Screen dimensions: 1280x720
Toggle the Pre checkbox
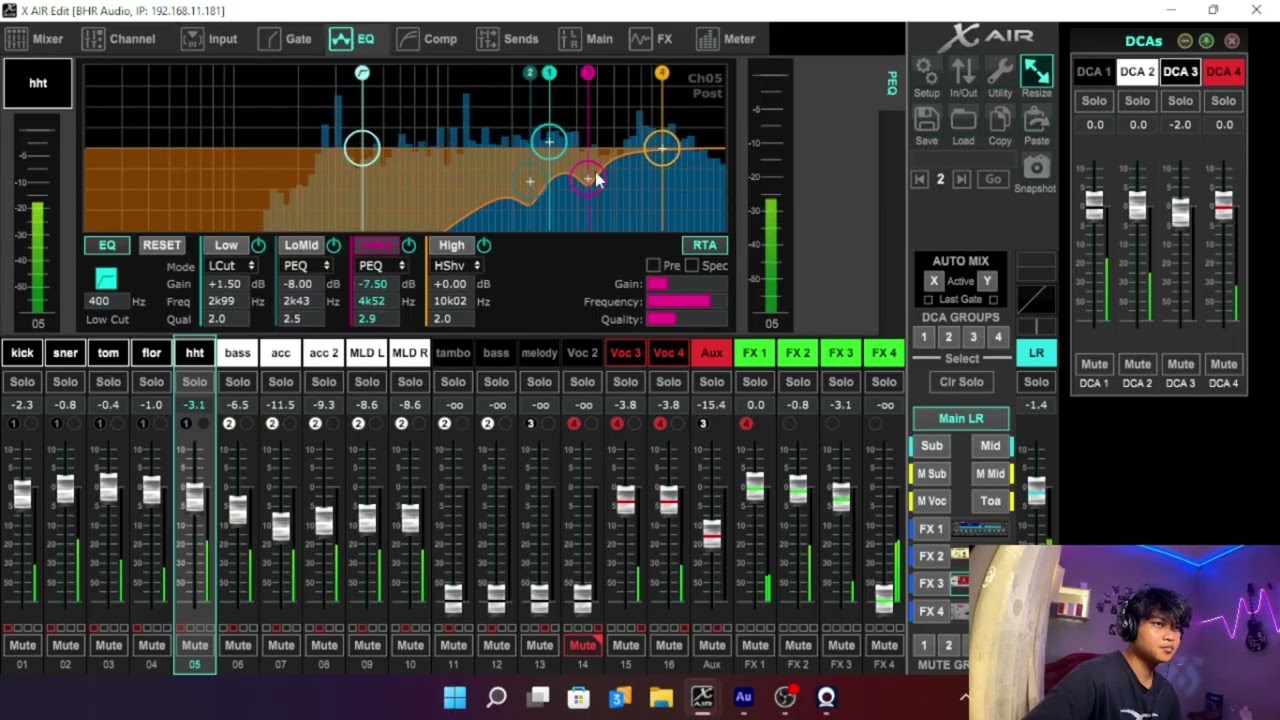point(653,265)
